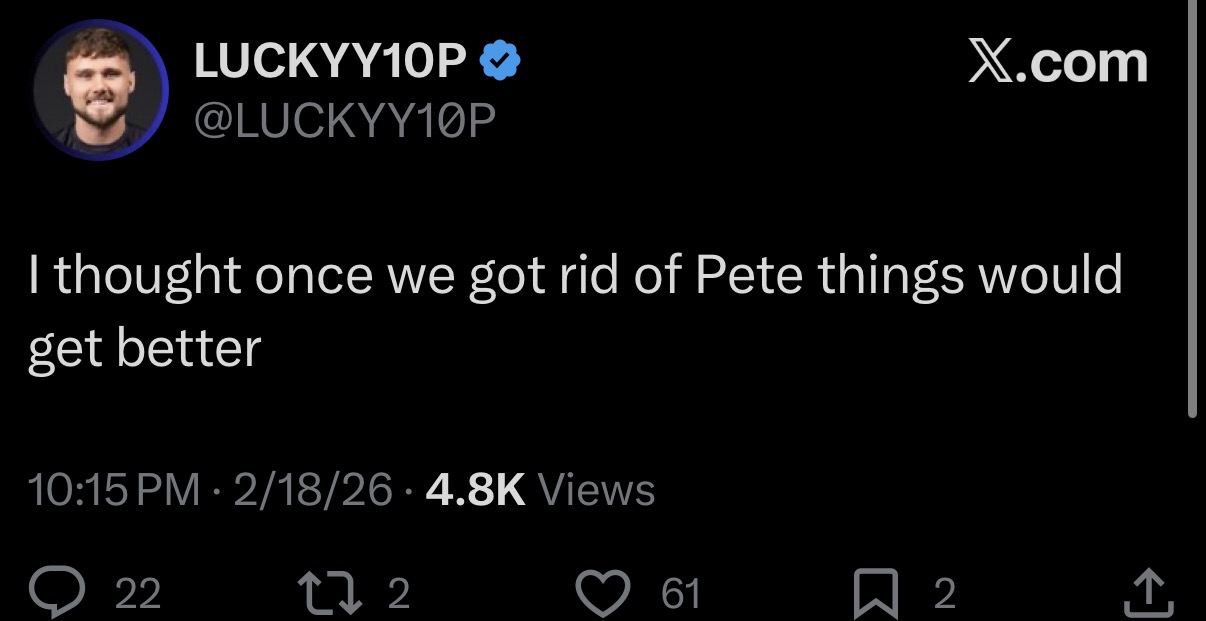Click the tweet text about Pete

(576, 310)
